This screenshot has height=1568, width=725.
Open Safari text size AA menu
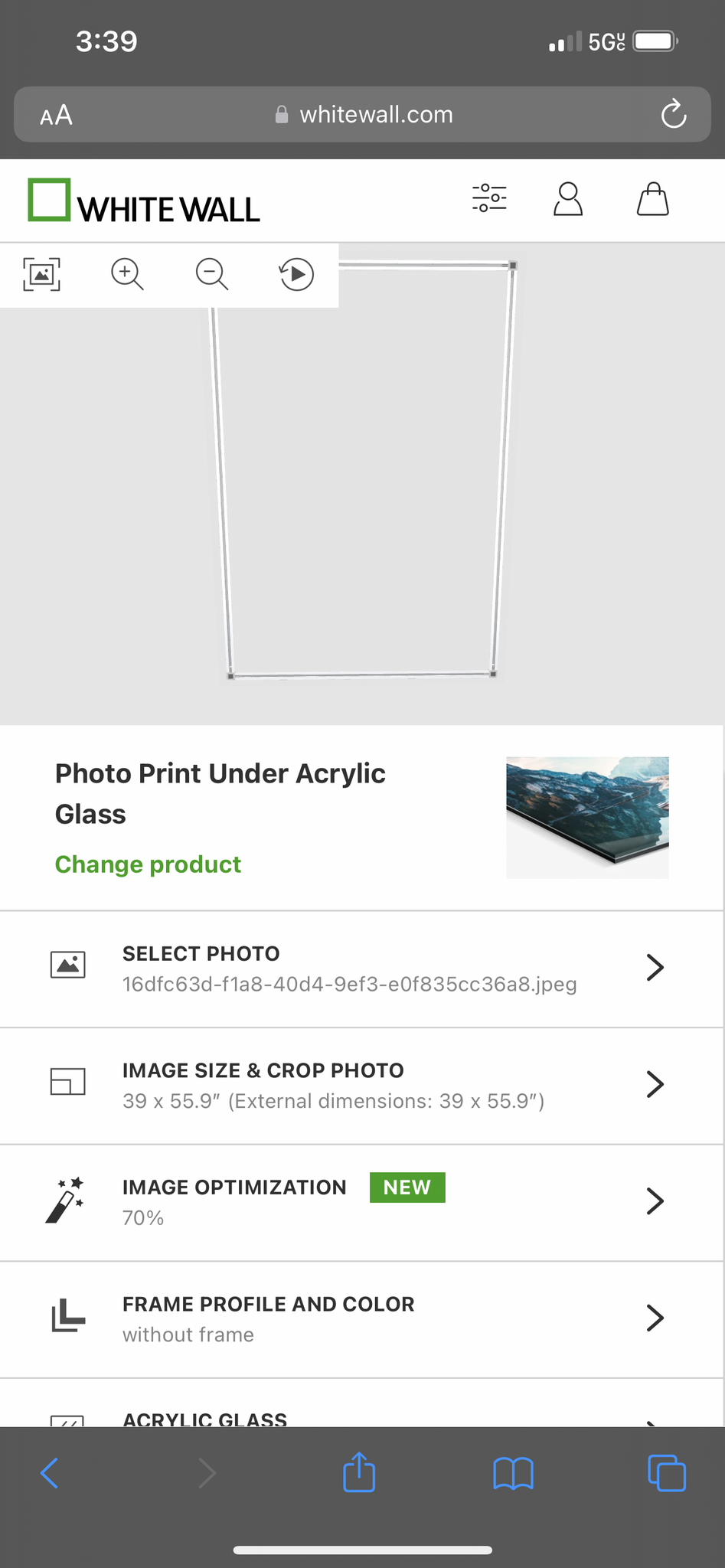tap(57, 115)
